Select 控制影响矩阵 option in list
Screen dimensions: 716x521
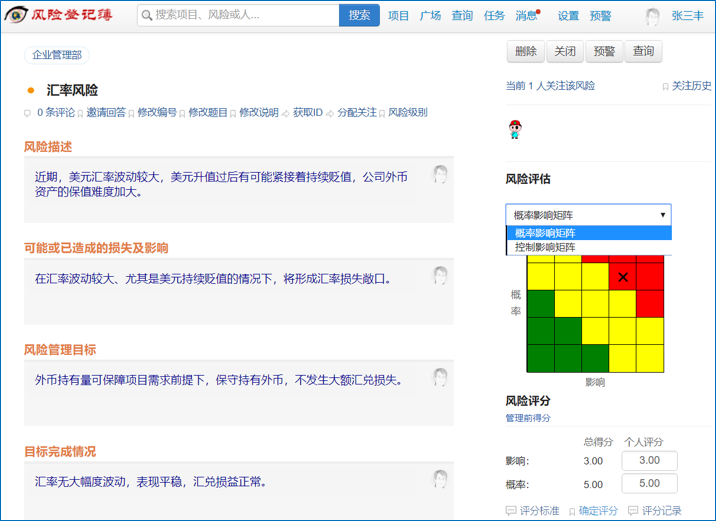[x=589, y=247]
